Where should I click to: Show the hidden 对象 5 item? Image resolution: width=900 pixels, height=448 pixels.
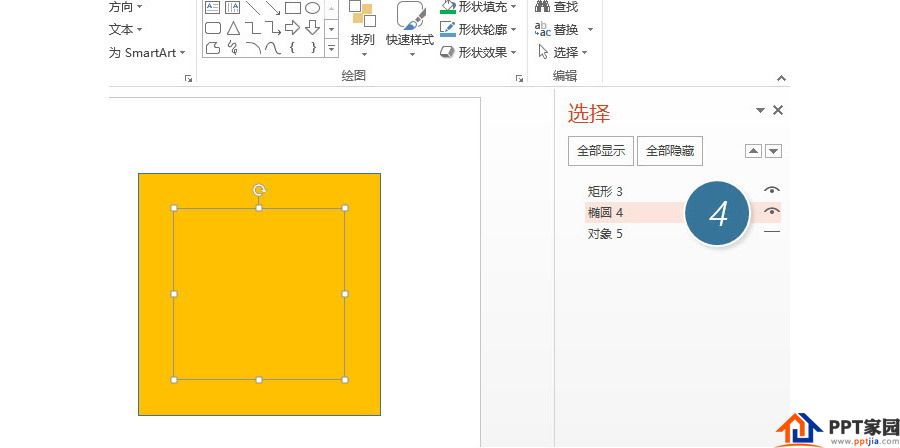click(772, 232)
